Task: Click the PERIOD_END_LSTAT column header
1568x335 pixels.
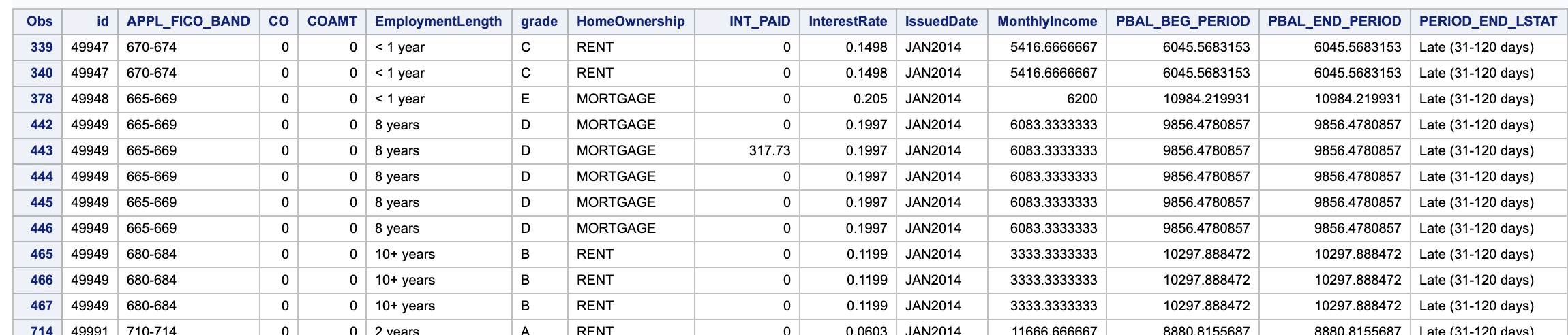Action: tap(1488, 21)
